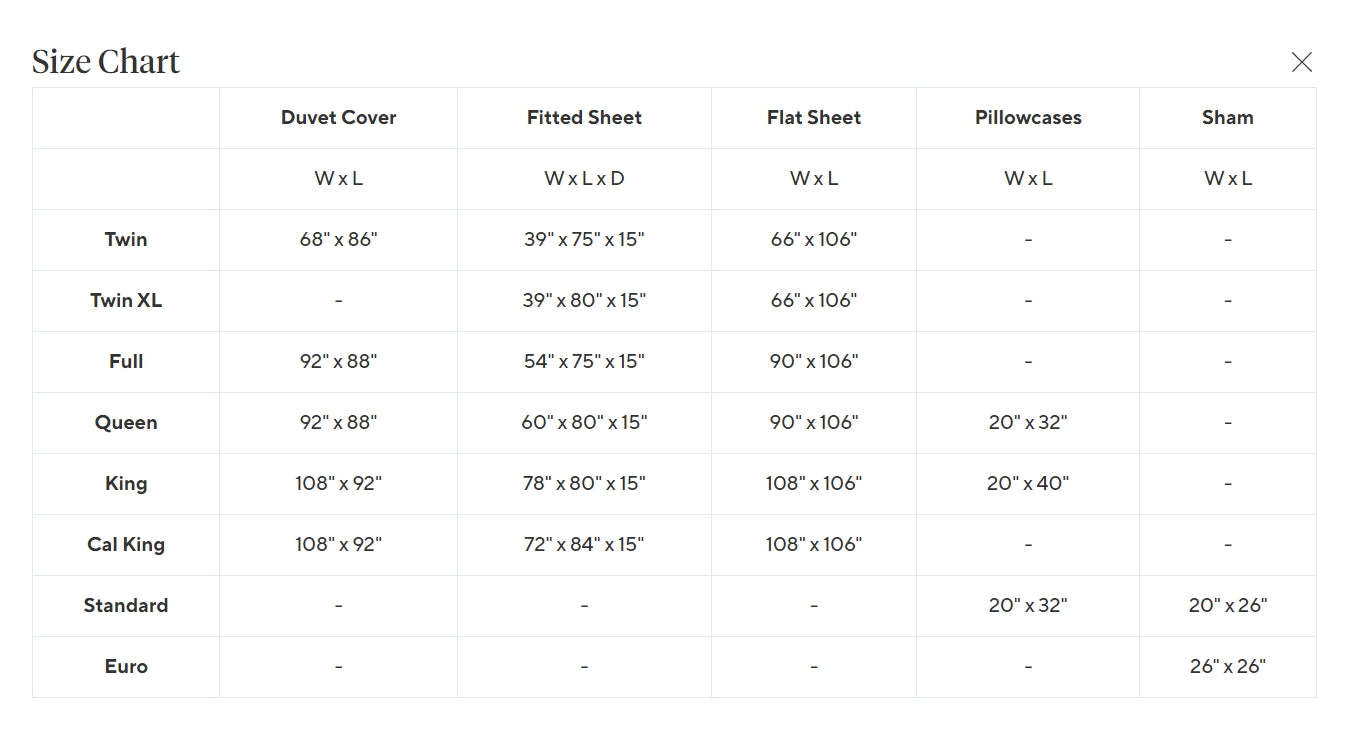This screenshot has width=1351, height=735.
Task: Select the Cal King row label
Action: coord(126,545)
